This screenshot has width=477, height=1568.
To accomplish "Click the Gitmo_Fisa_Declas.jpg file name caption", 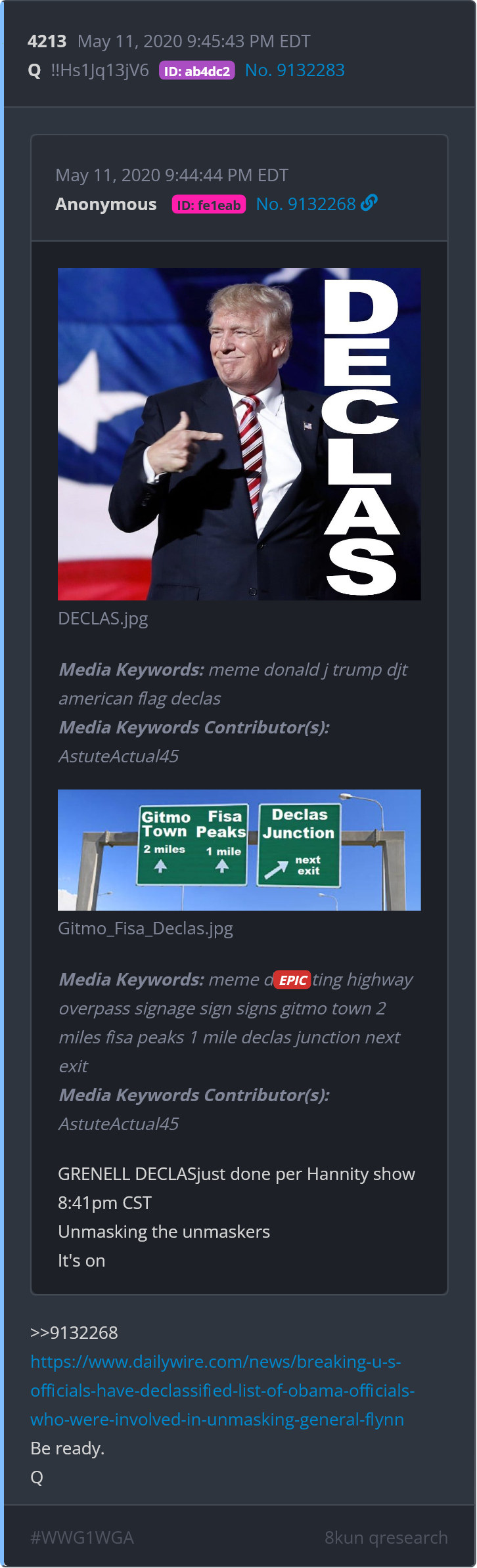I will point(145,928).
